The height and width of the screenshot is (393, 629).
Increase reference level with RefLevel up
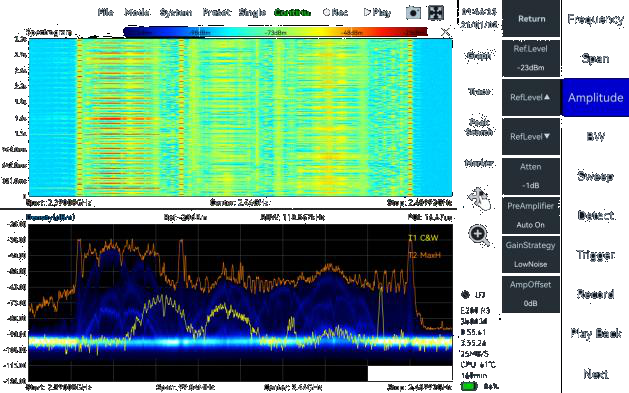point(531,97)
